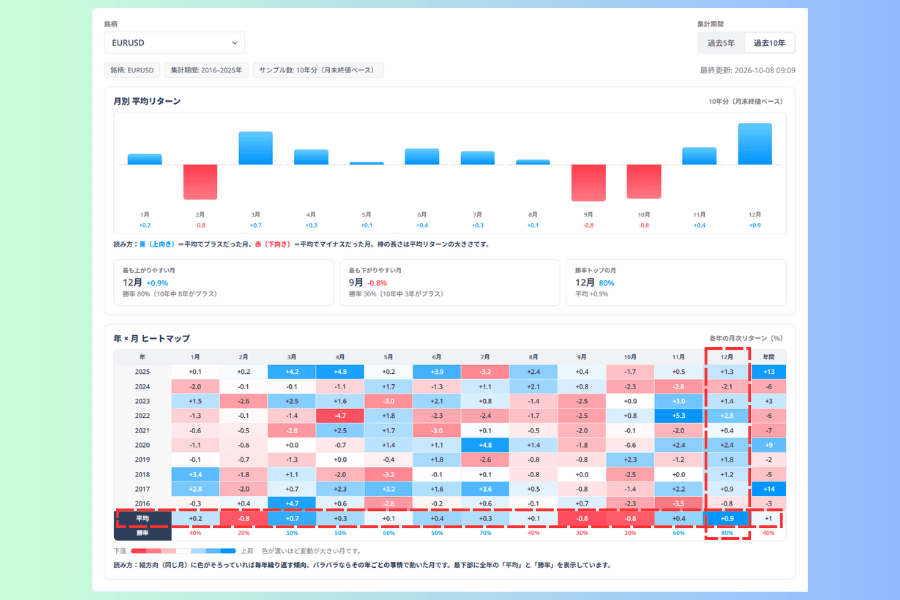Image resolution: width=900 pixels, height=600 pixels.
Task: Click 2020 annual total cell +9
Action: pyautogui.click(x=769, y=445)
